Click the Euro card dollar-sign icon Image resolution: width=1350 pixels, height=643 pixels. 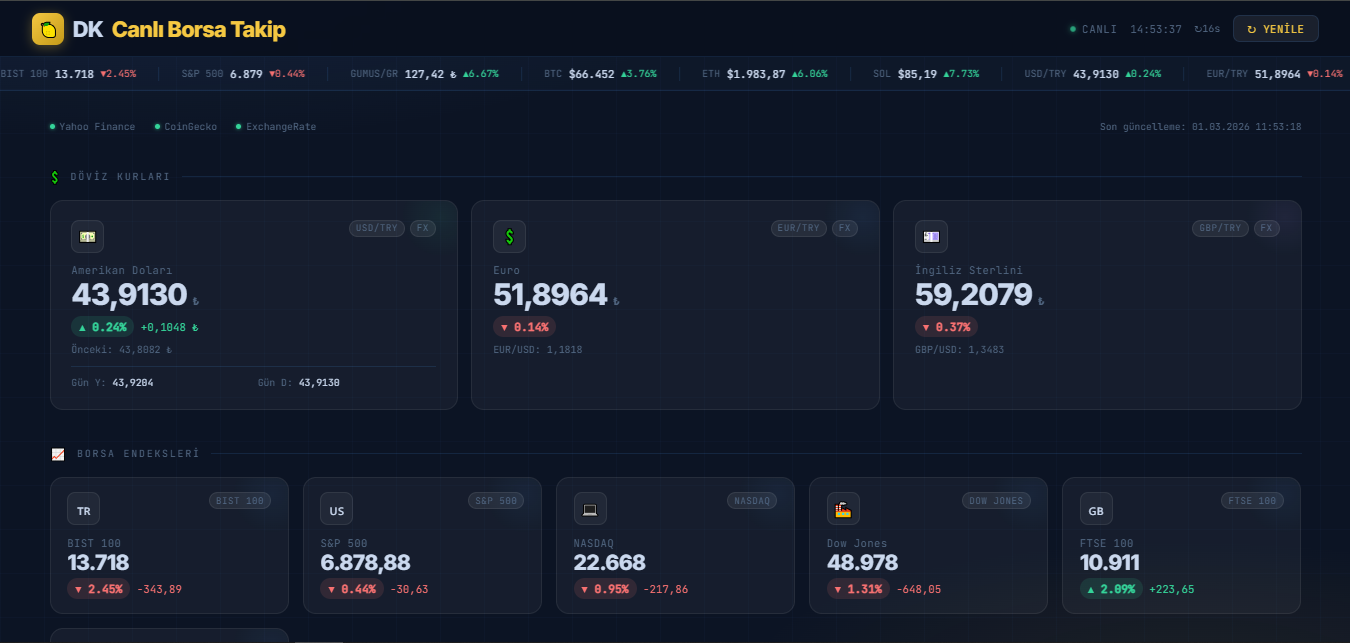[x=509, y=236]
